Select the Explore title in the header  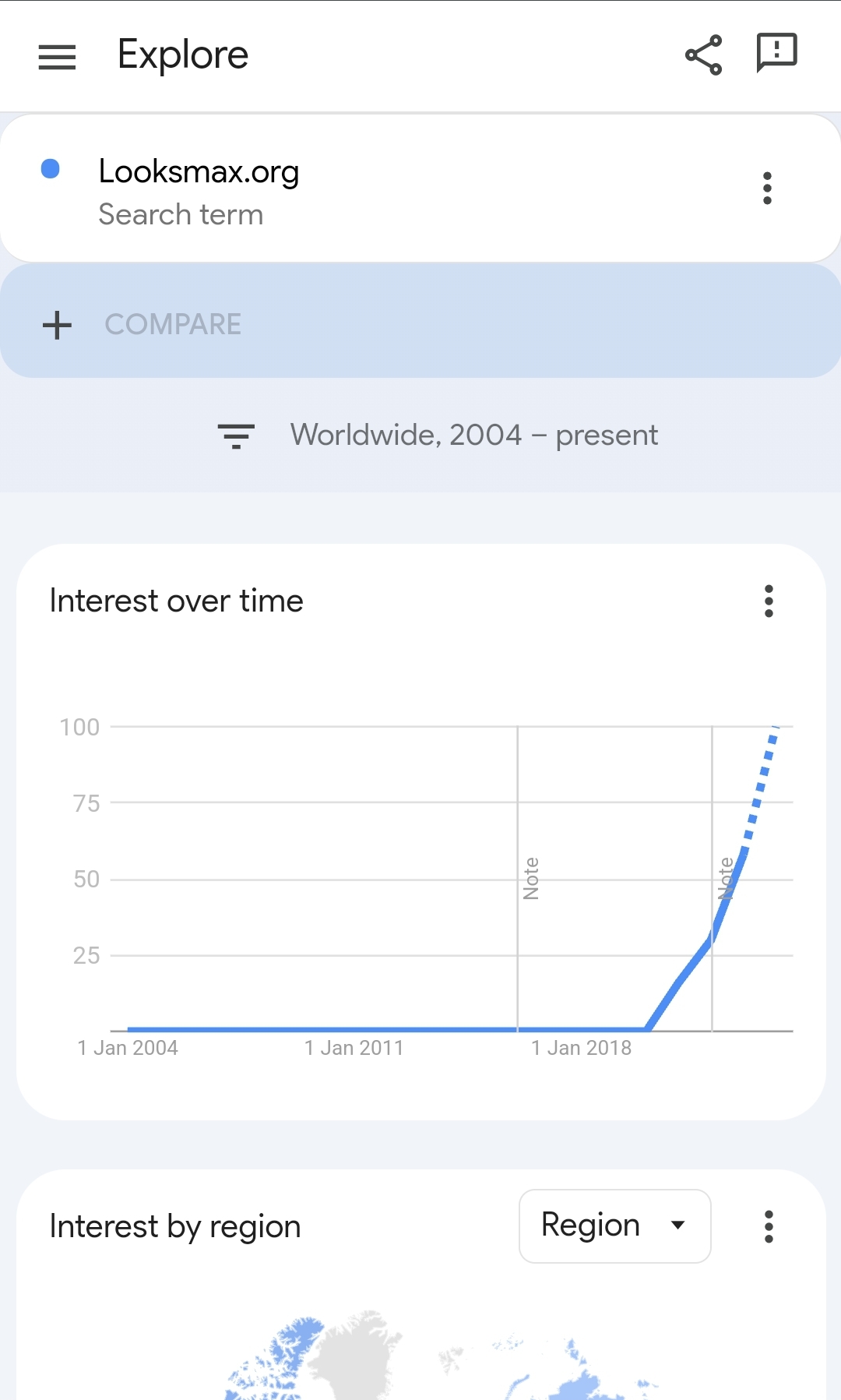pos(181,55)
